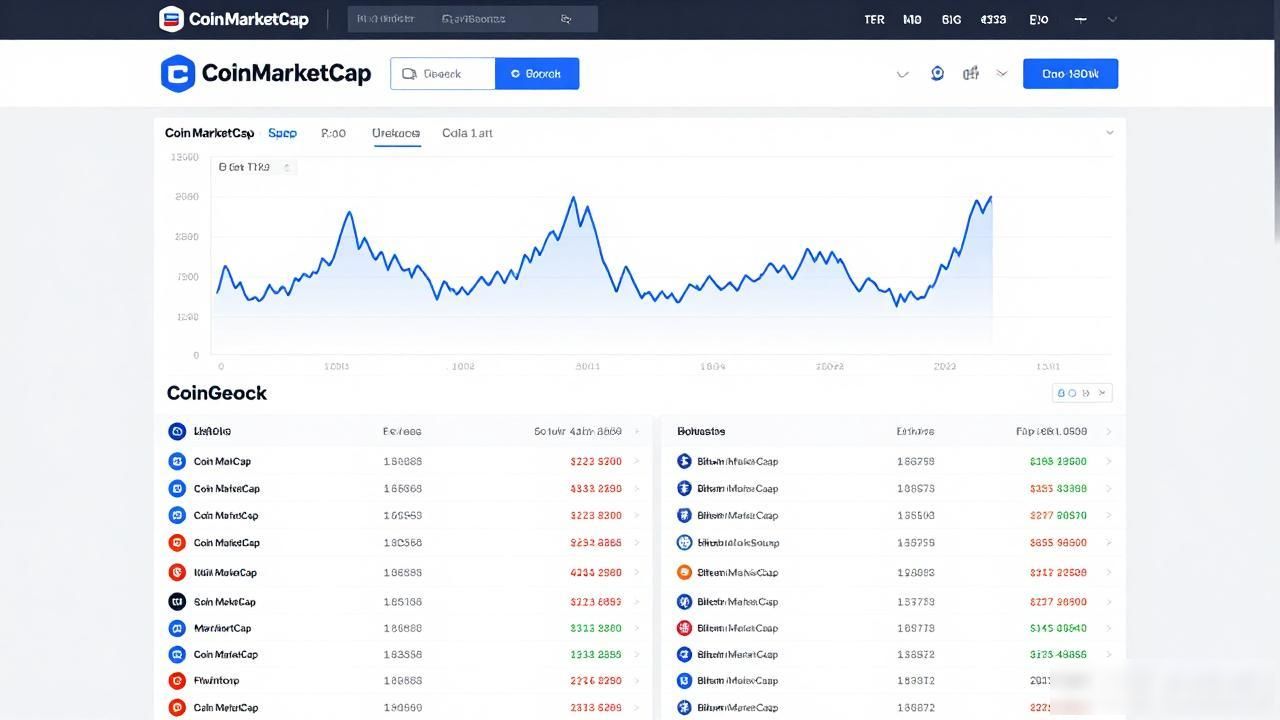Viewport: 1280px width, 720px height.
Task: Select the underlined Urekoos tab
Action: click(x=396, y=133)
